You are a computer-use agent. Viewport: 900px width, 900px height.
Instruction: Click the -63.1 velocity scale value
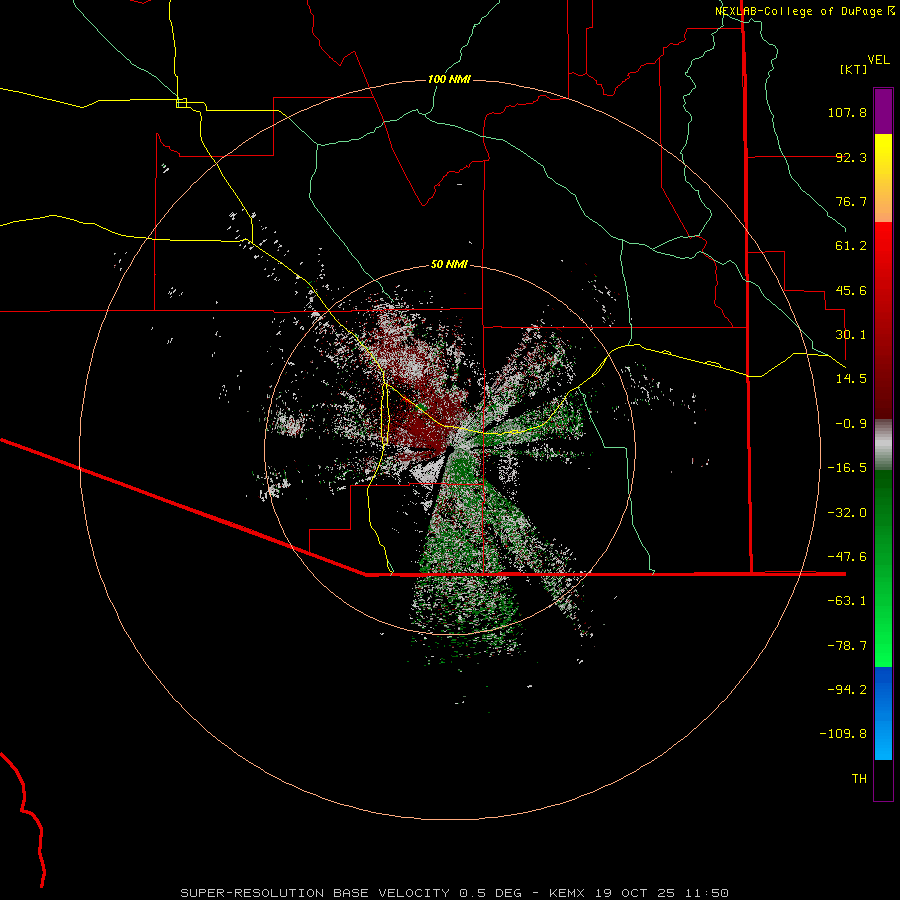coord(847,601)
